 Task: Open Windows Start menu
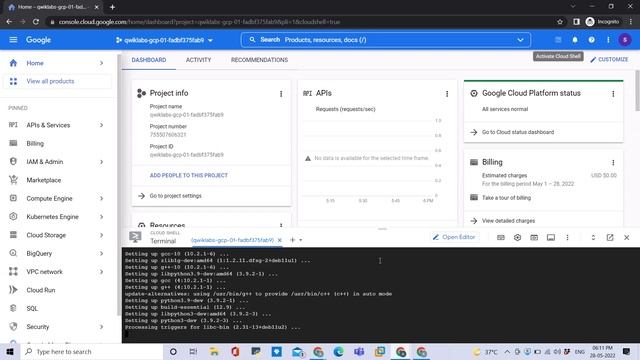(10, 351)
